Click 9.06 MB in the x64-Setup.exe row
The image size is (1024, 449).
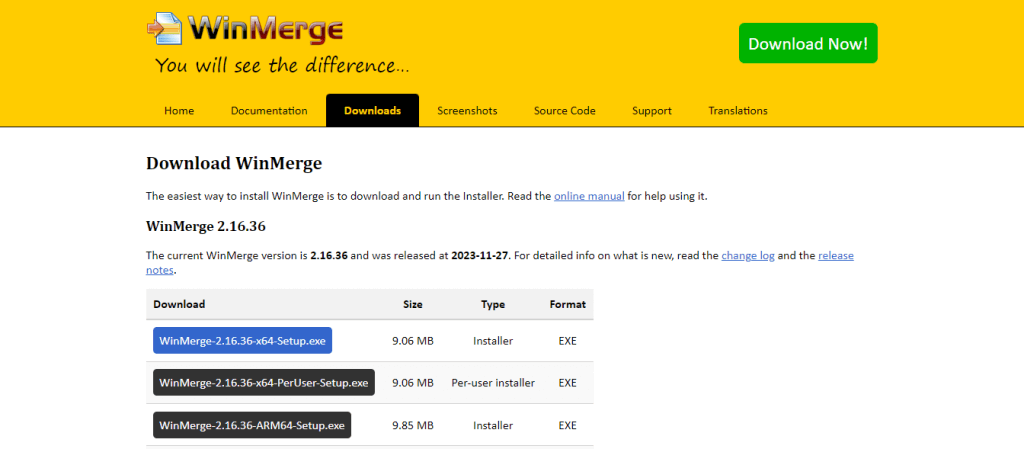pyautogui.click(x=413, y=341)
